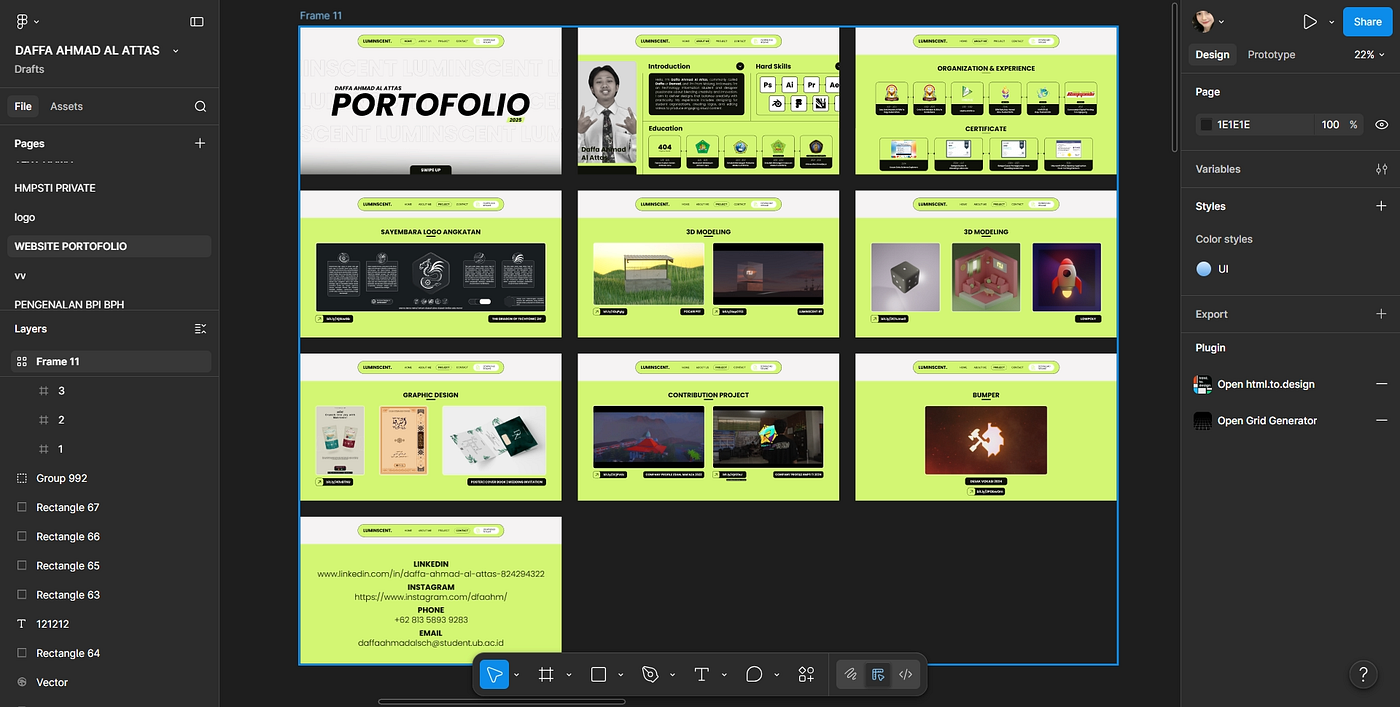Click the search icon beside Assets
Viewport: 1400px width, 707px height.
pyautogui.click(x=200, y=106)
